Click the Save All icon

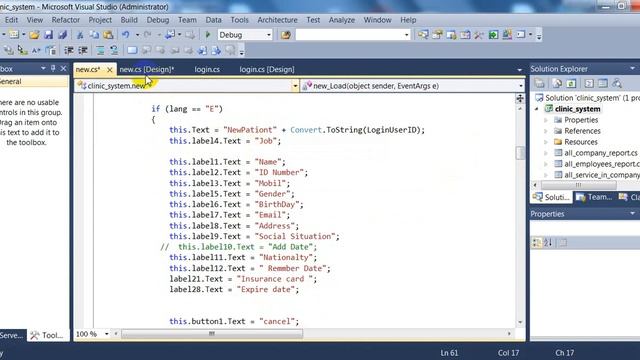[62, 35]
